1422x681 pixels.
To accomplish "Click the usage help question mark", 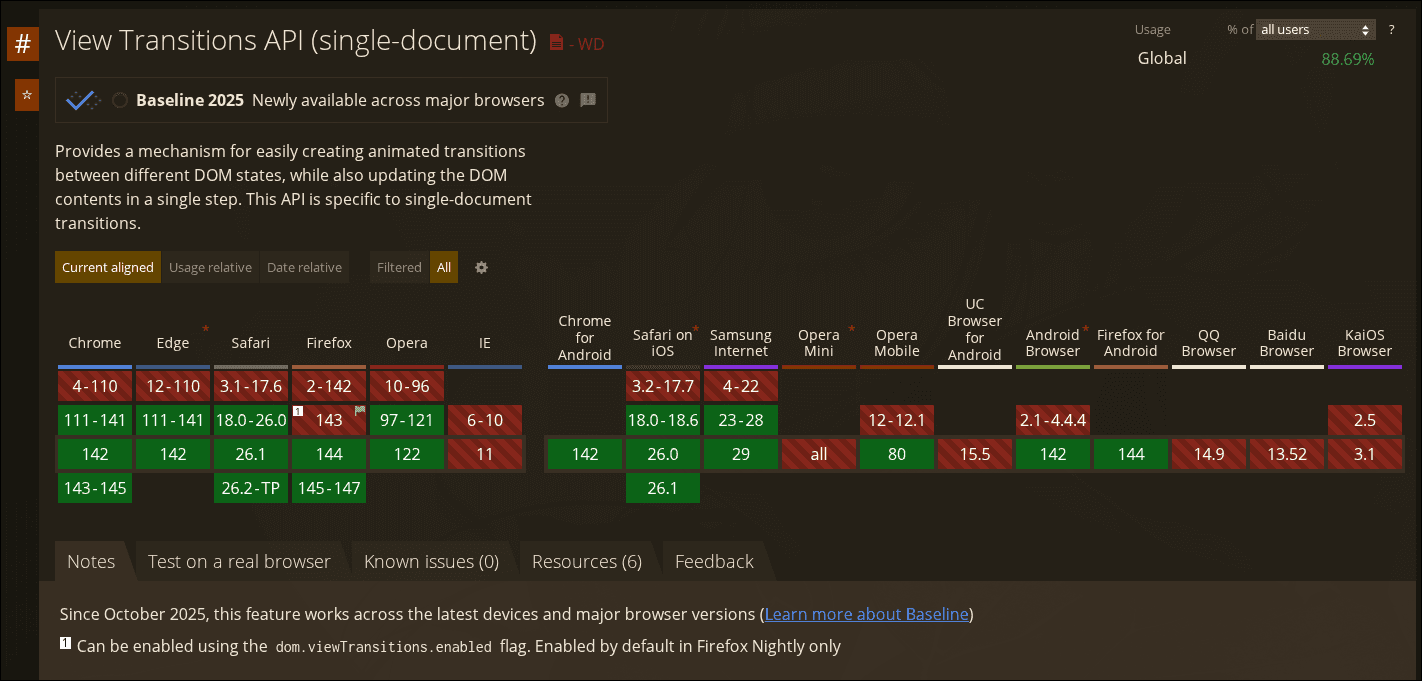I will click(x=1391, y=30).
